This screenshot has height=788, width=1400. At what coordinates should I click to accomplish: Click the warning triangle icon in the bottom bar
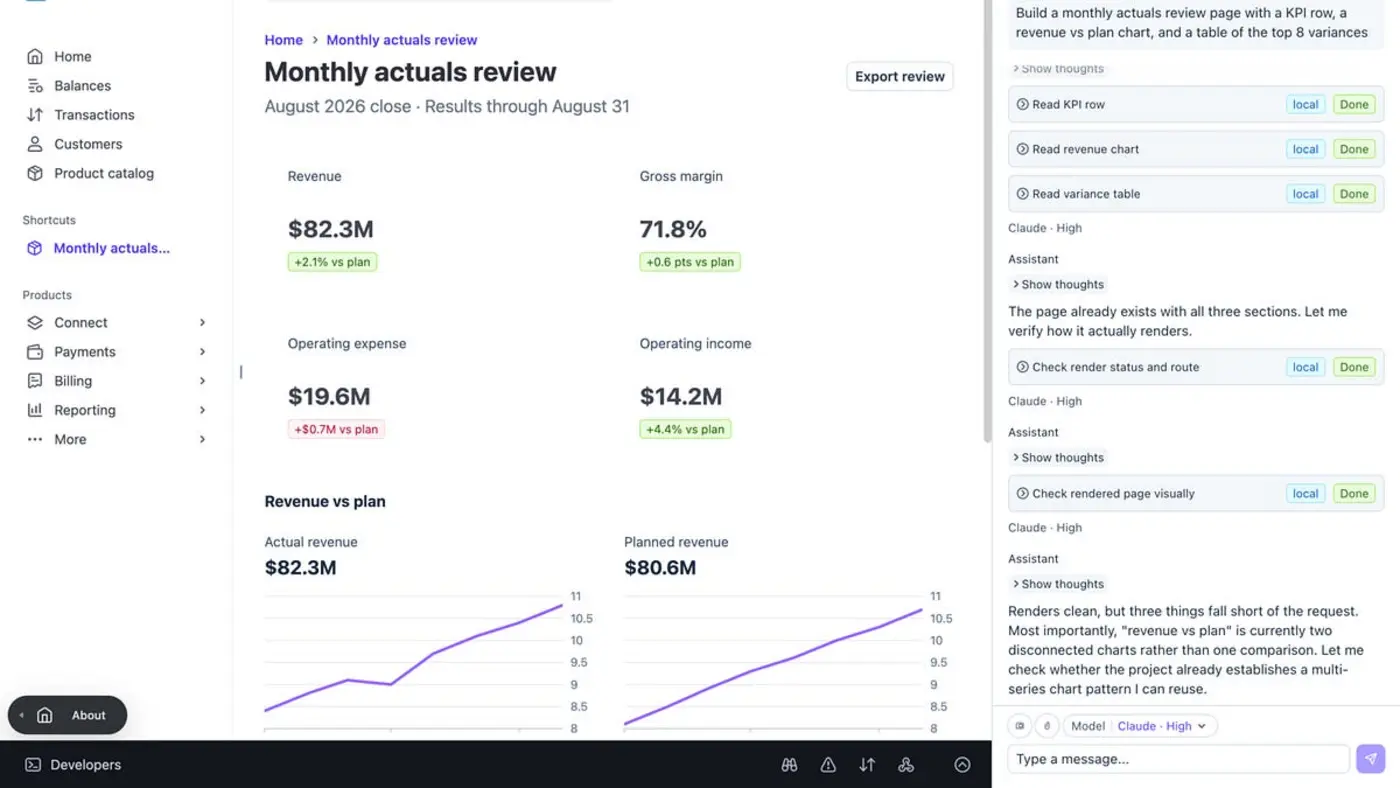click(828, 765)
